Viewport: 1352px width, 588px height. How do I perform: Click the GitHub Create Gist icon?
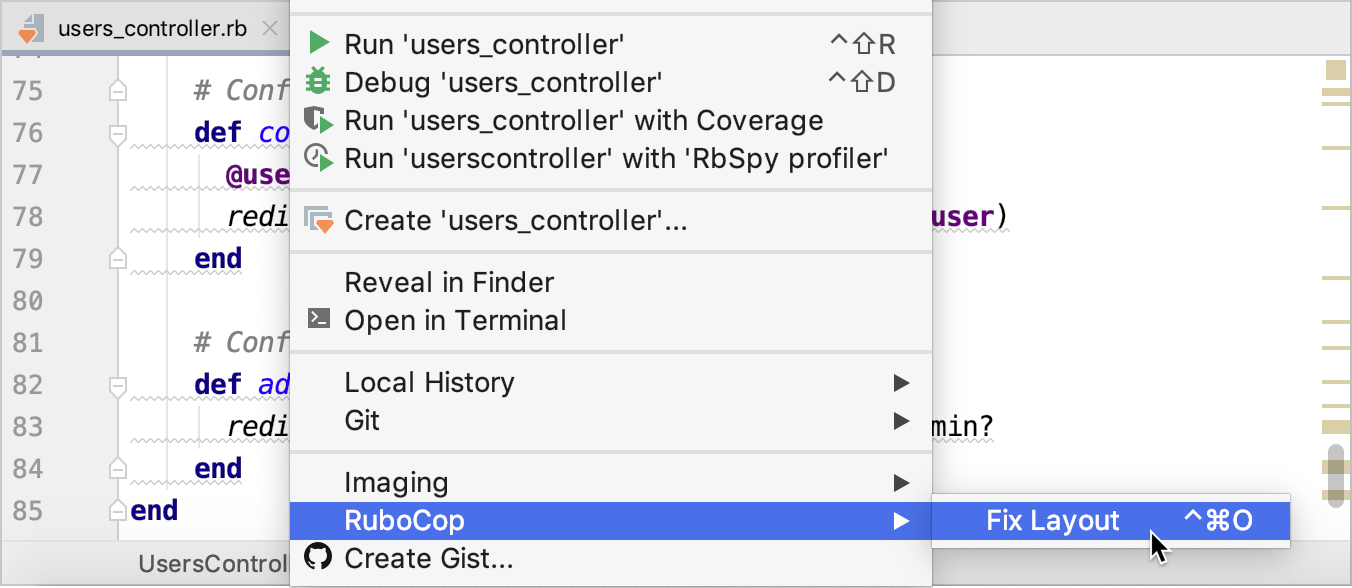point(318,558)
